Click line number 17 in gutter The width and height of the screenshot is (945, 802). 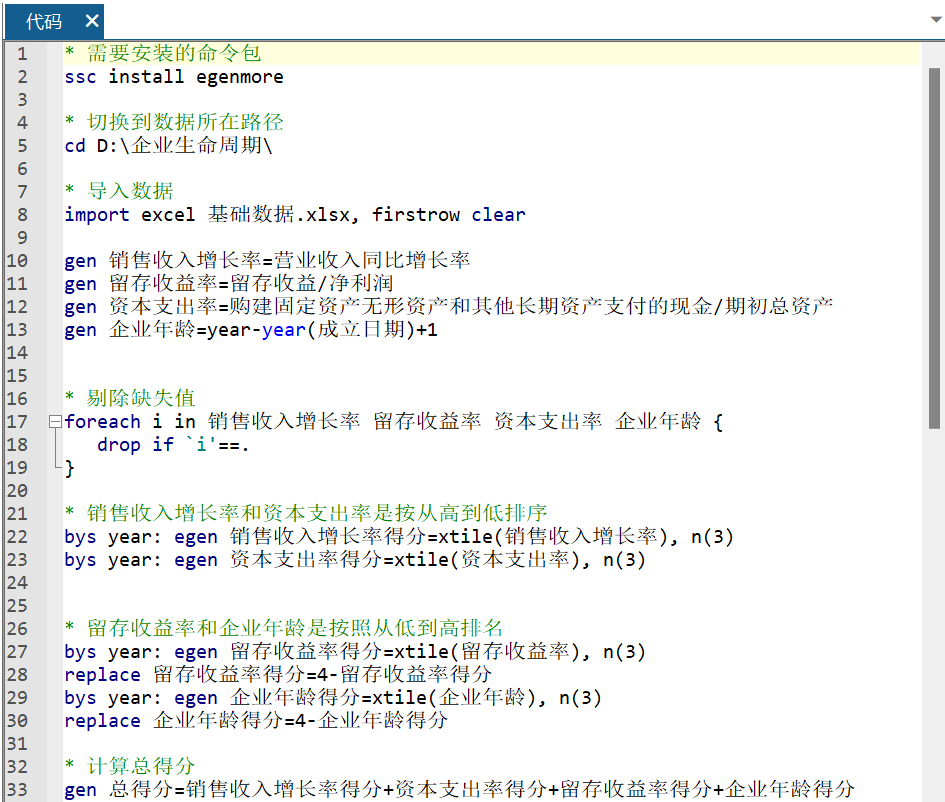click(x=17, y=422)
